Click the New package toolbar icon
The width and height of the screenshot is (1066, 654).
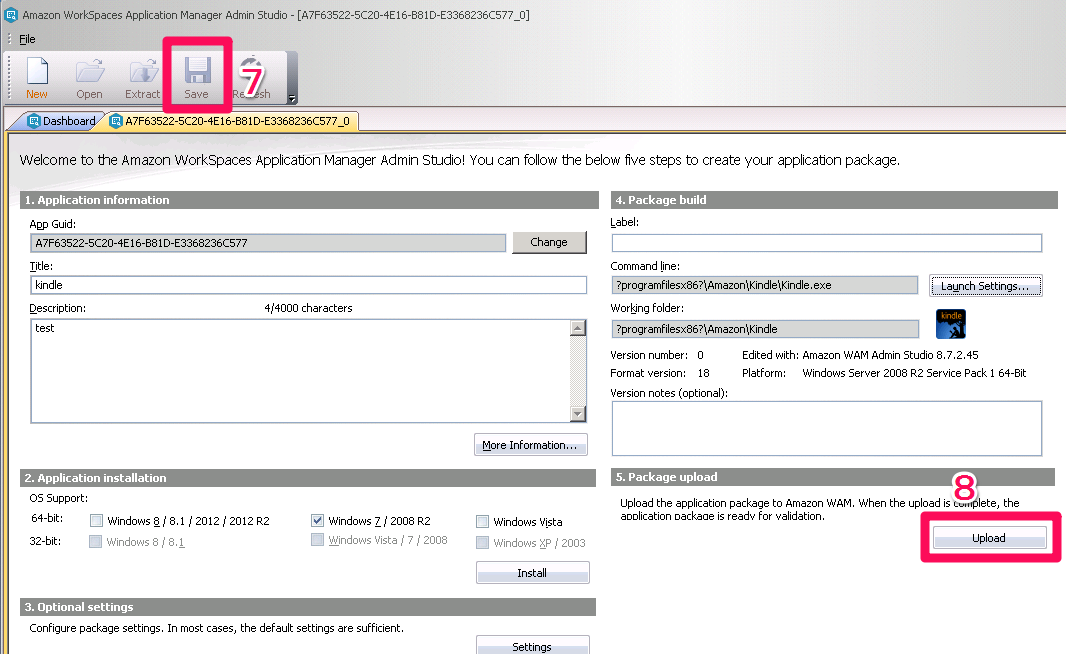pyautogui.click(x=37, y=78)
